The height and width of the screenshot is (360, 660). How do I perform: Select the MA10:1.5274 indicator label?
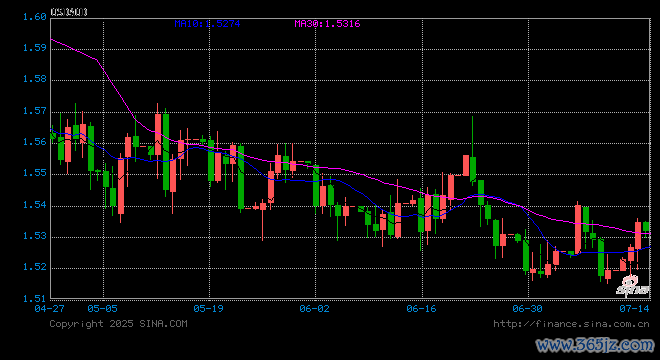(x=207, y=24)
